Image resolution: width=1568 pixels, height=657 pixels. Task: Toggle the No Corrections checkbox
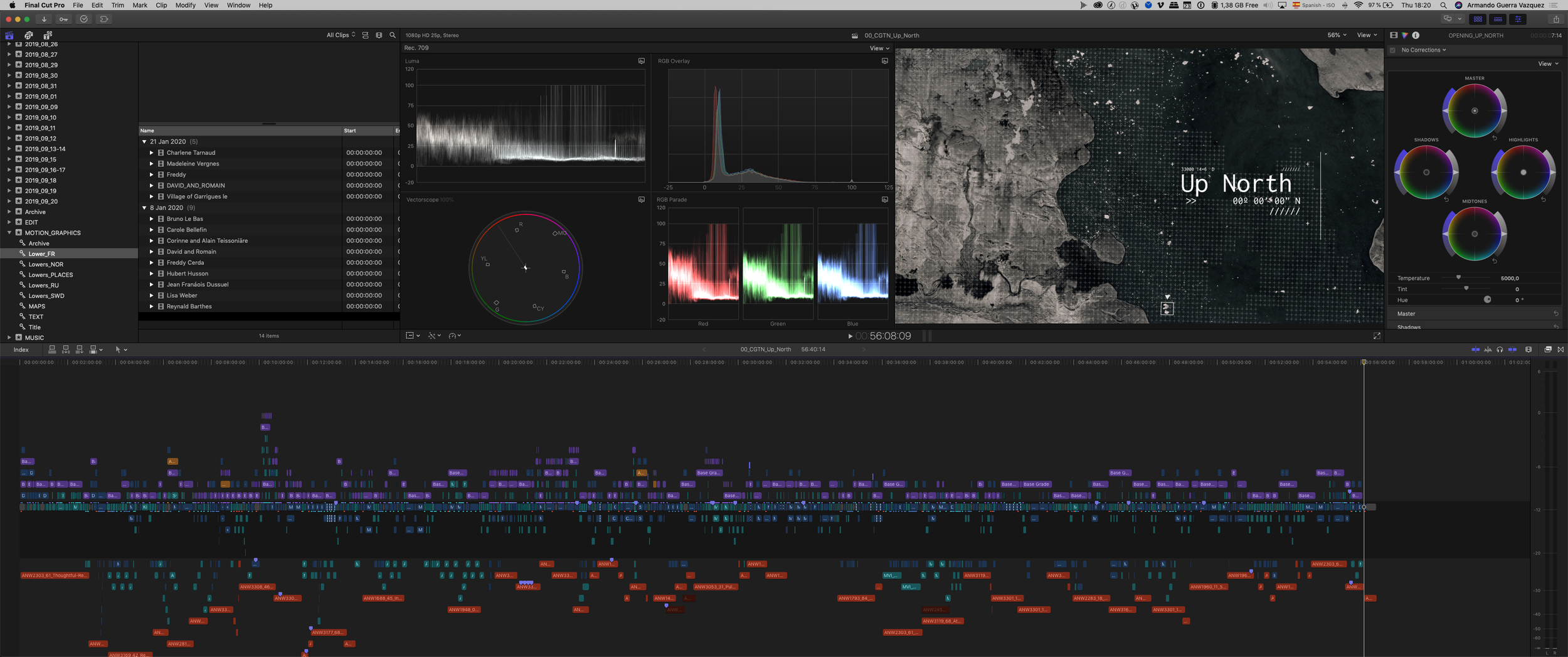click(x=1393, y=50)
